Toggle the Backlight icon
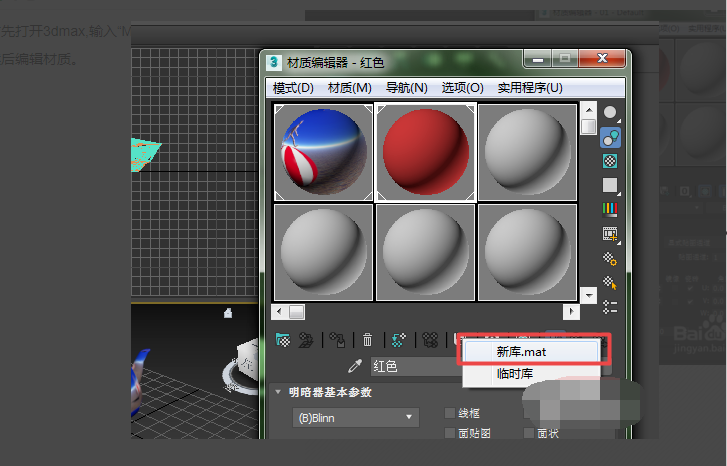The height and width of the screenshot is (466, 727). [x=610, y=138]
